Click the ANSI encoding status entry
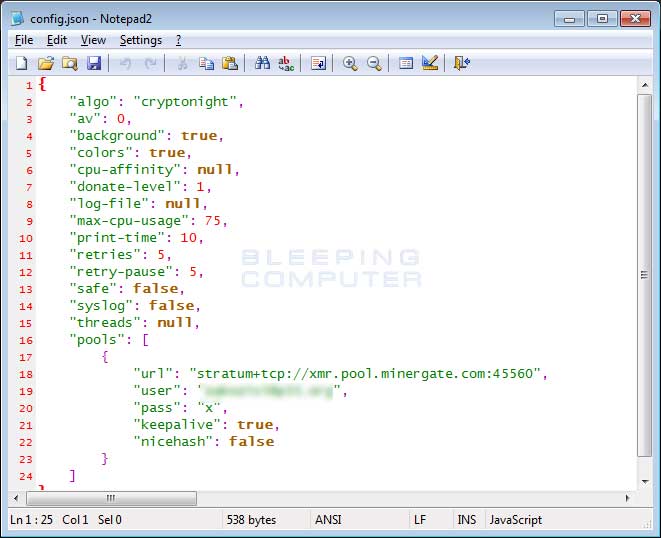Viewport: 661px width, 538px height. pyautogui.click(x=328, y=520)
